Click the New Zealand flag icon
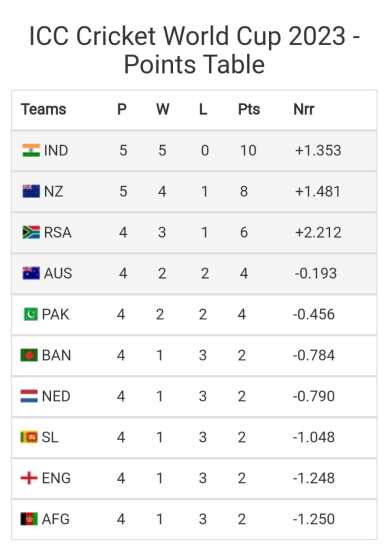Viewport: 388px width, 553px height. pyautogui.click(x=31, y=192)
